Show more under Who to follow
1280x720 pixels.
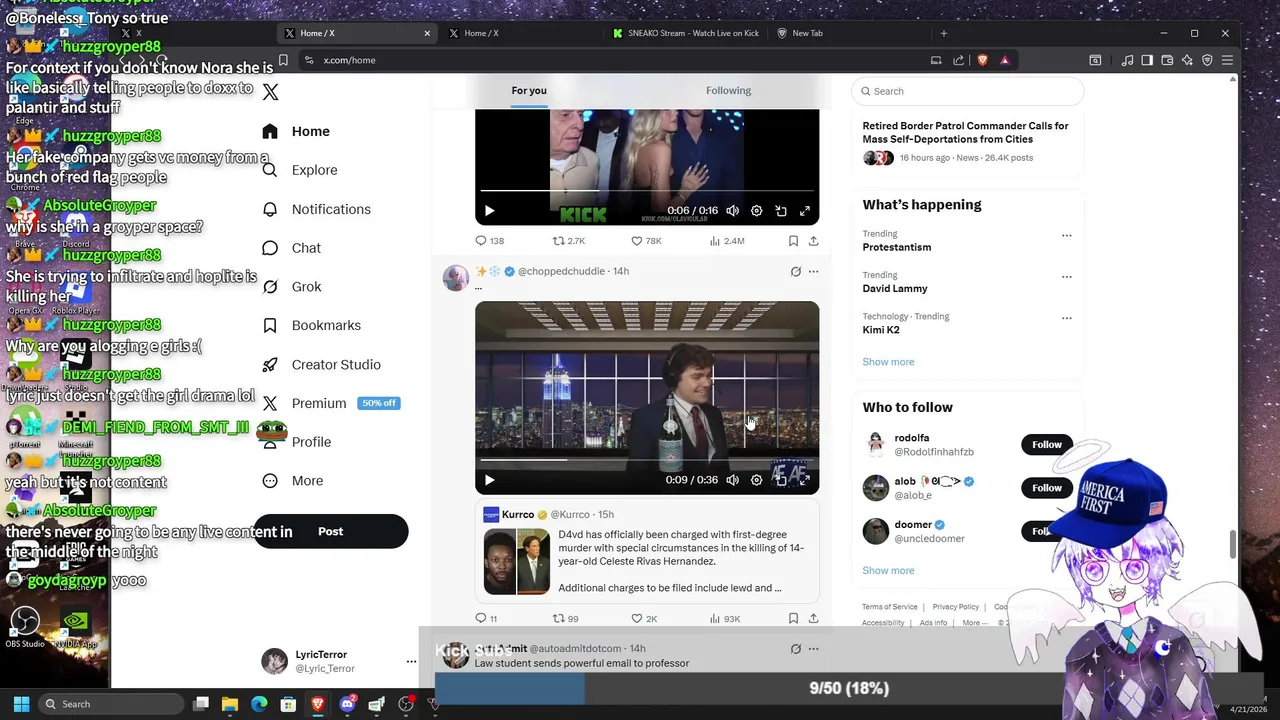[x=888, y=570]
